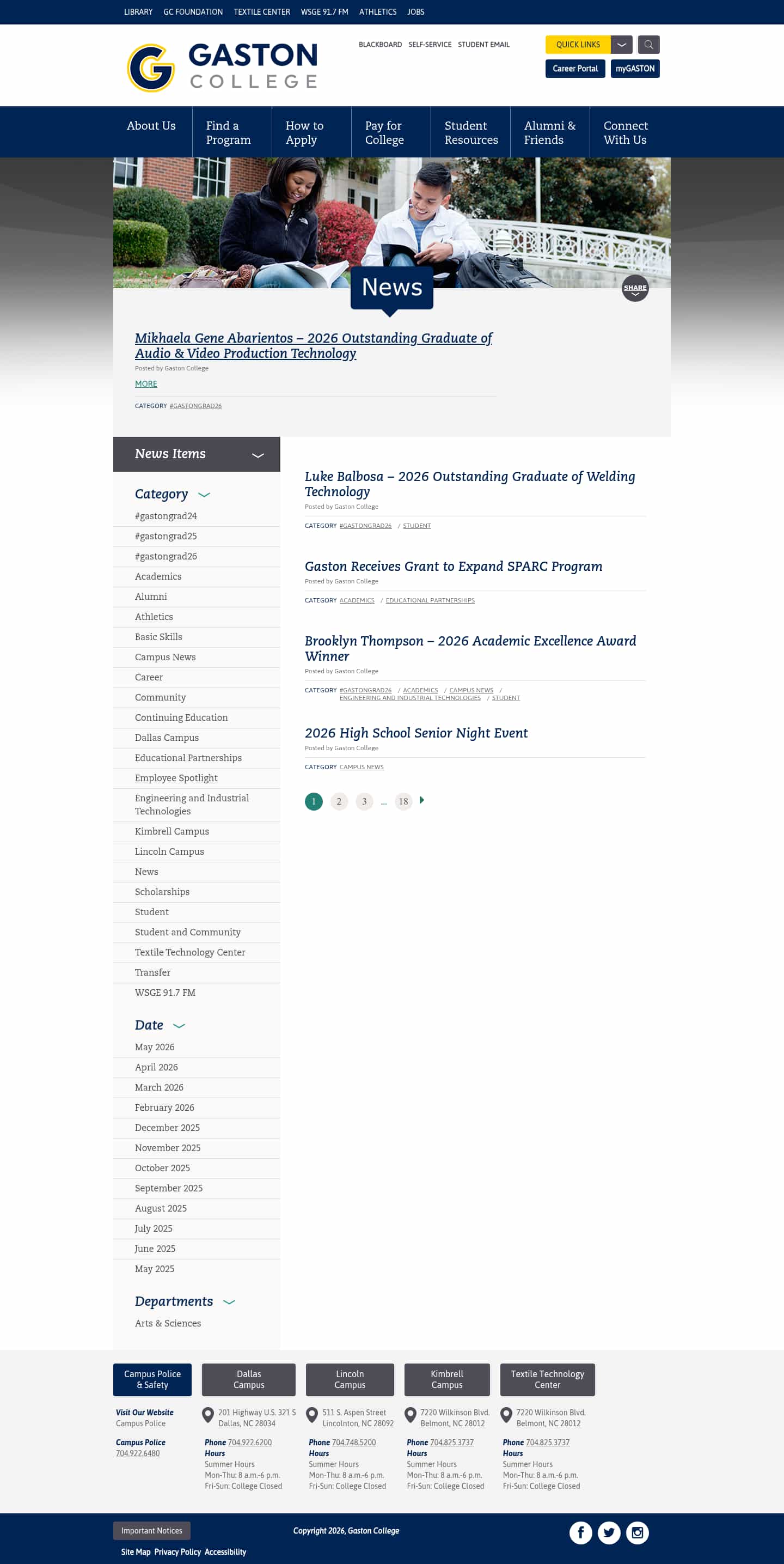The image size is (784, 1564).
Task: Open Gaston Receives Grant SPARC article
Action: coord(454,567)
